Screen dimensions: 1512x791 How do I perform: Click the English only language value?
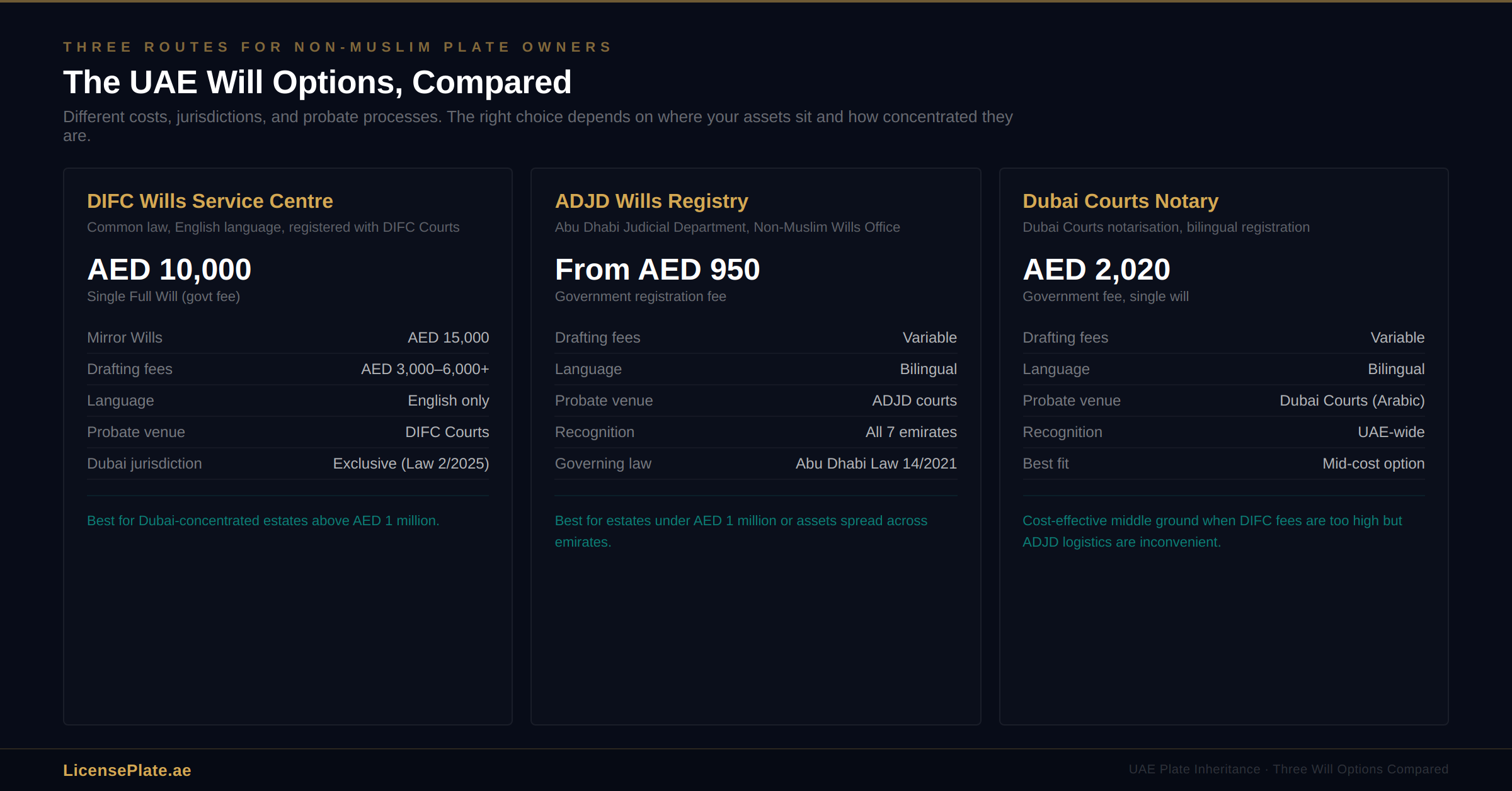coord(448,401)
